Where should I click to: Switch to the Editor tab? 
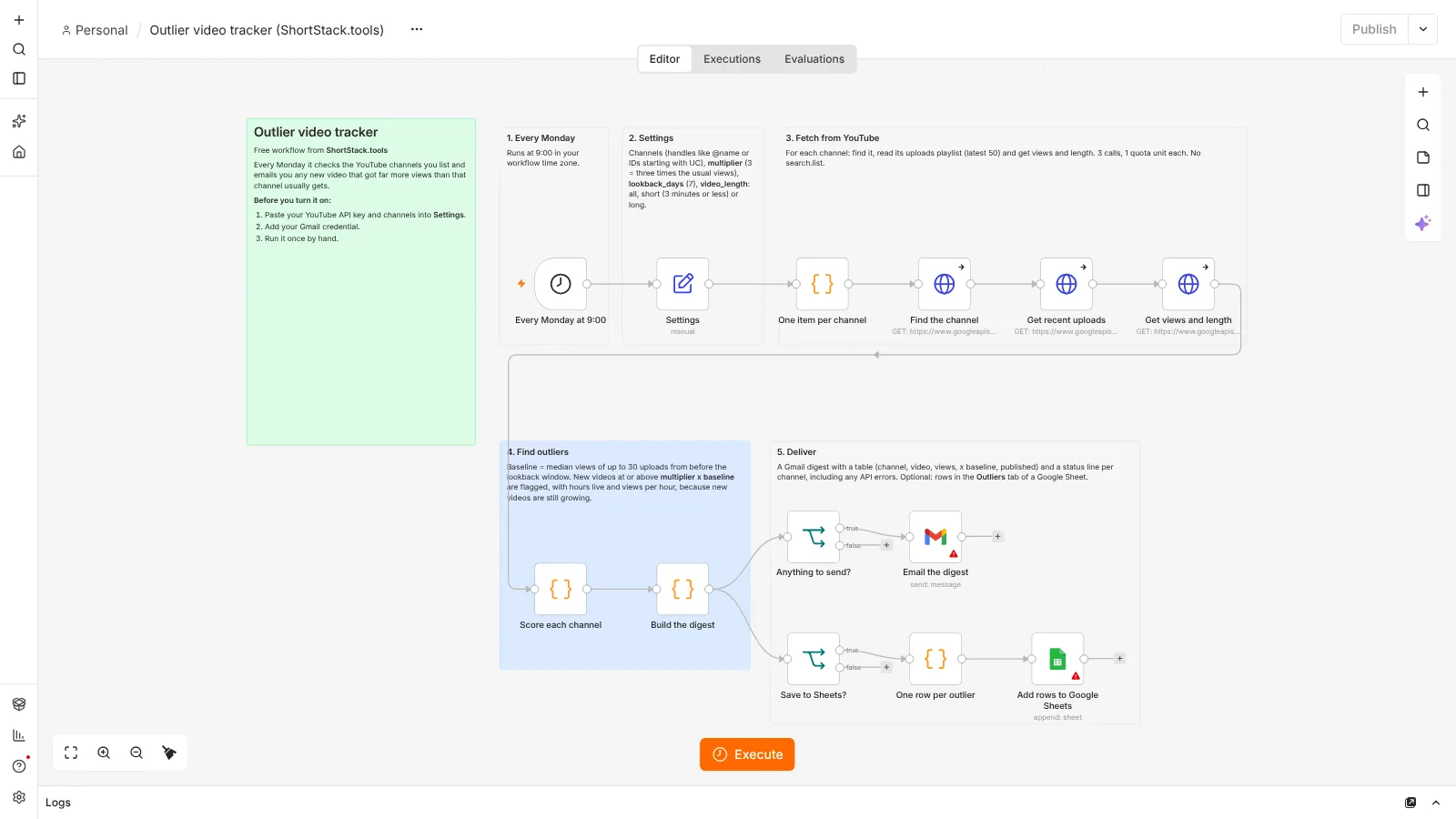coord(664,59)
